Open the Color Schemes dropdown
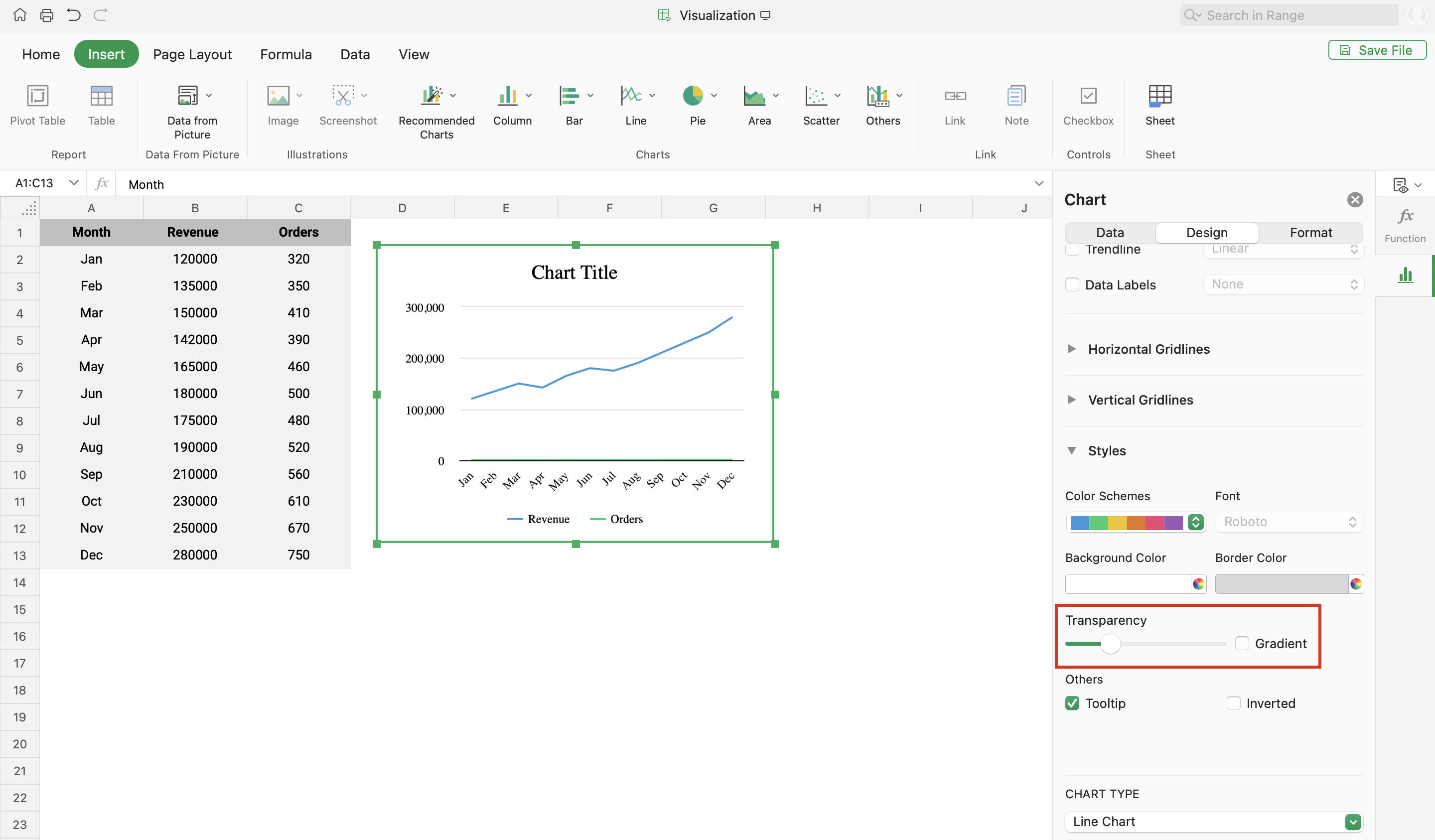 [x=1196, y=522]
